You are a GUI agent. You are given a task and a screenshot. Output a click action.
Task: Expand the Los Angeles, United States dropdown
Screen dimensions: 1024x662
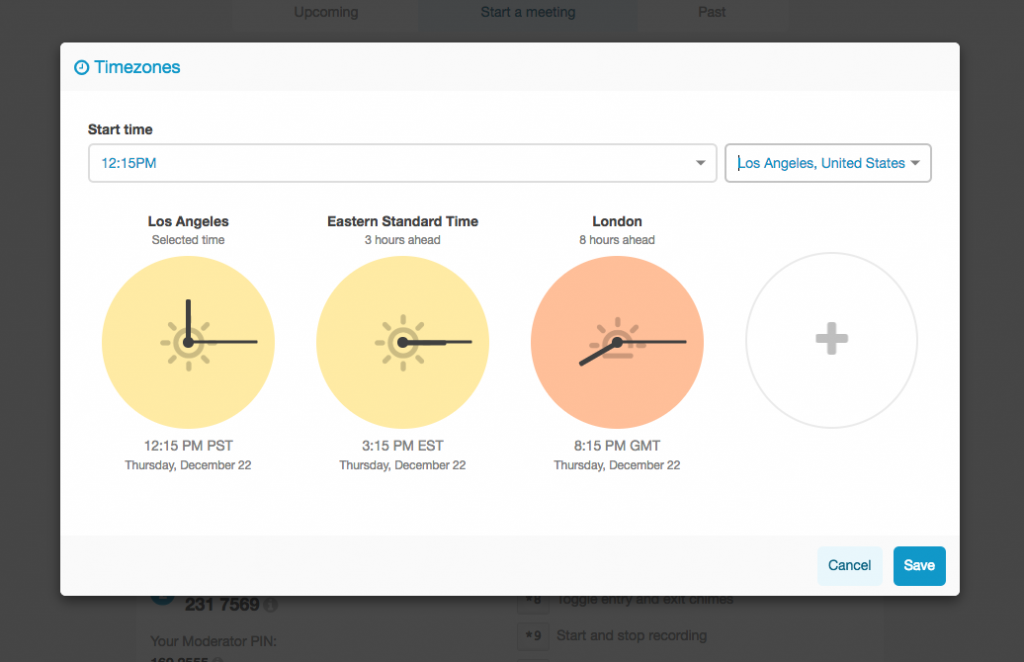coord(914,163)
